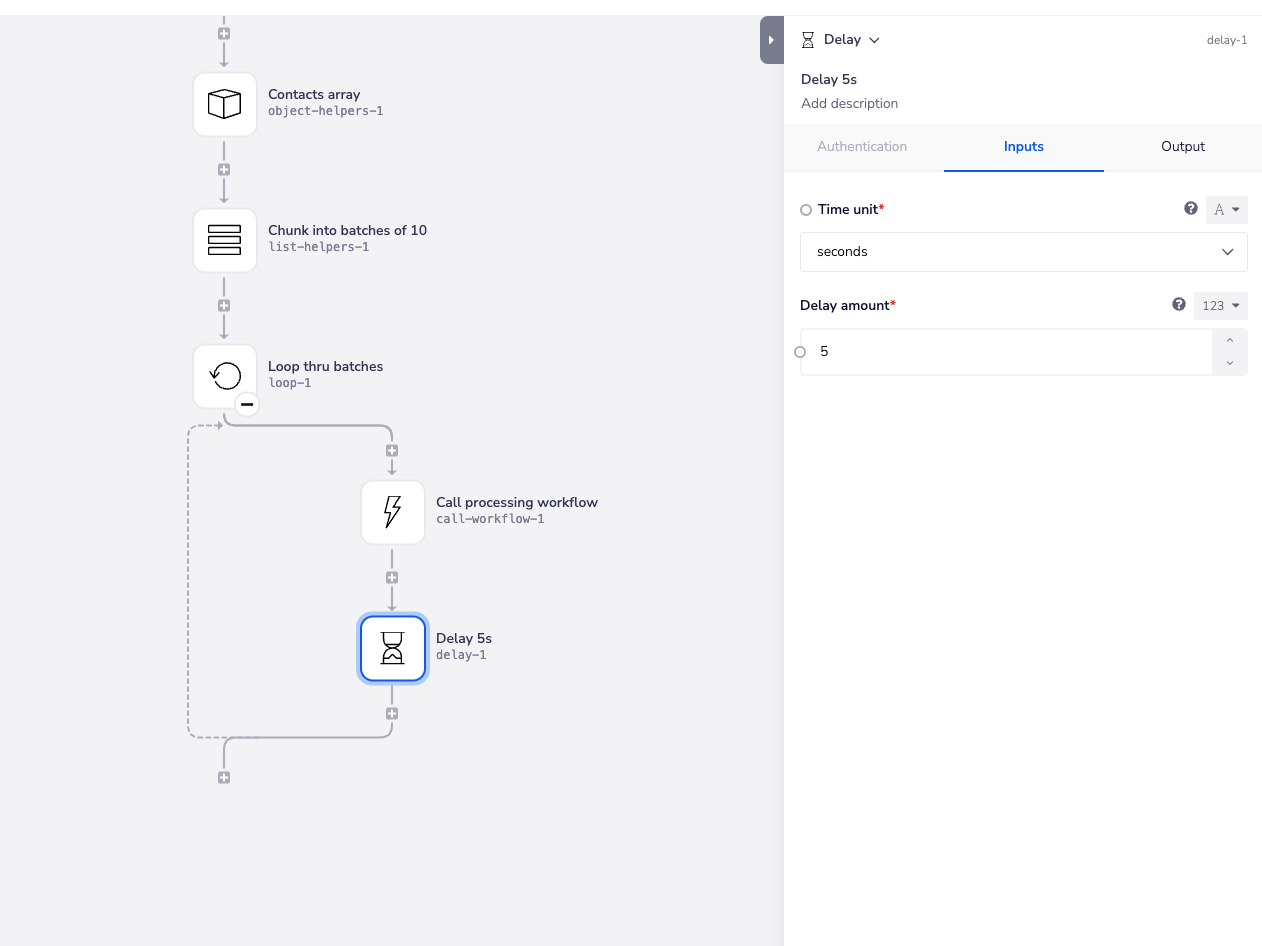The height and width of the screenshot is (946, 1262).
Task: Collapse the properties panel with arrow handle
Action: (771, 40)
